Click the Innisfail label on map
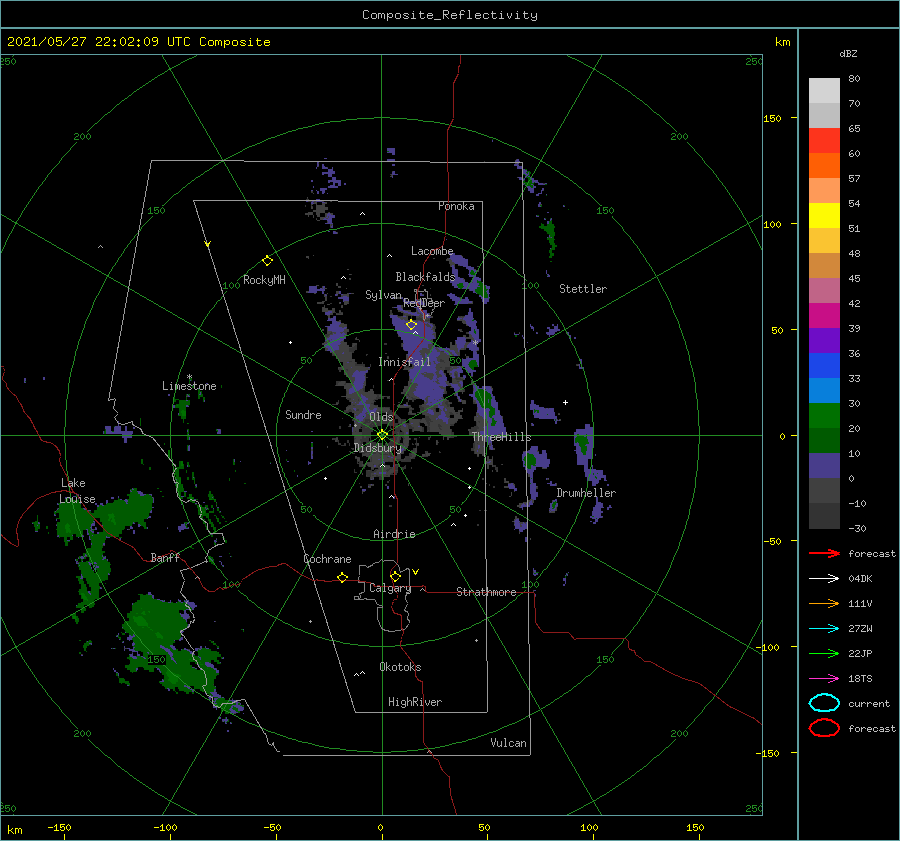Viewport: 900px width, 841px height. point(404,362)
